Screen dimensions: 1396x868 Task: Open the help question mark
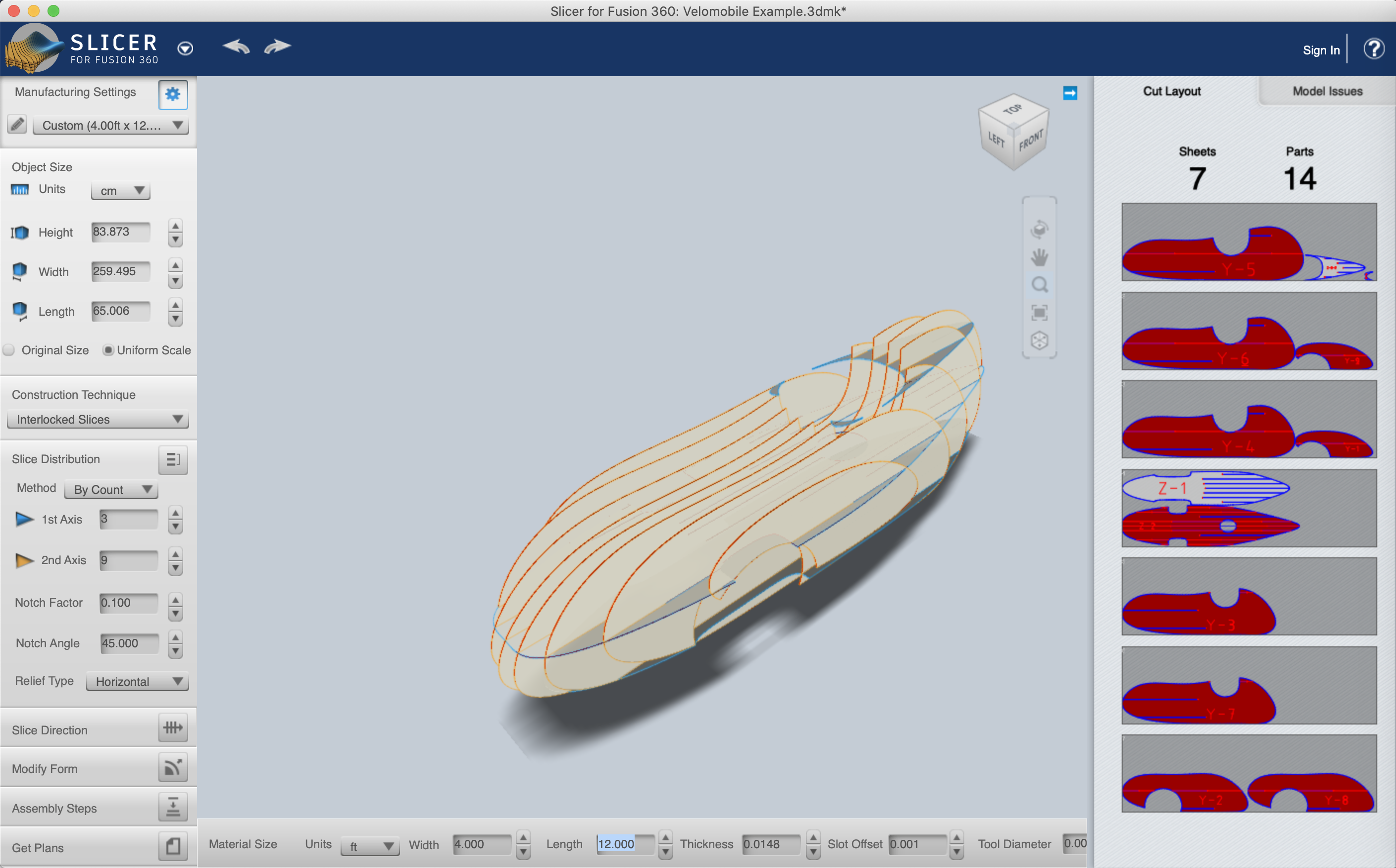pyautogui.click(x=1373, y=49)
